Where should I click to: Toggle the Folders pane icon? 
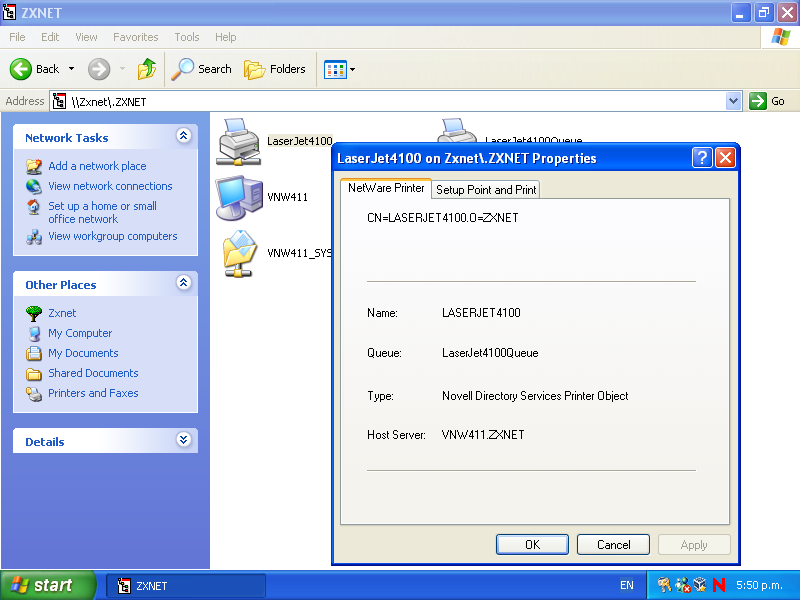(x=254, y=69)
